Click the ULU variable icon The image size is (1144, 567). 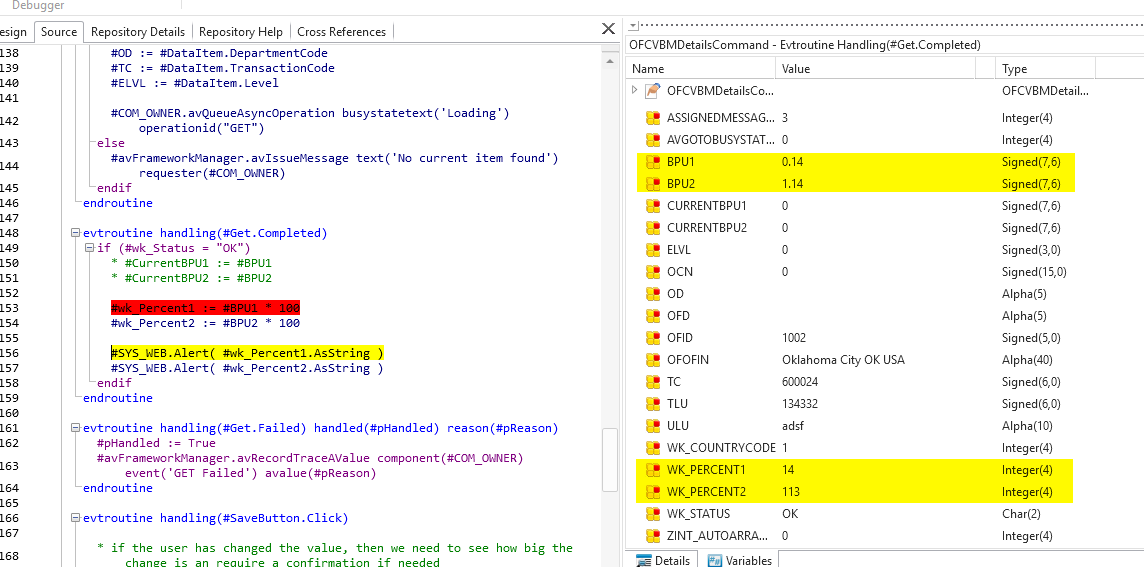(x=653, y=425)
